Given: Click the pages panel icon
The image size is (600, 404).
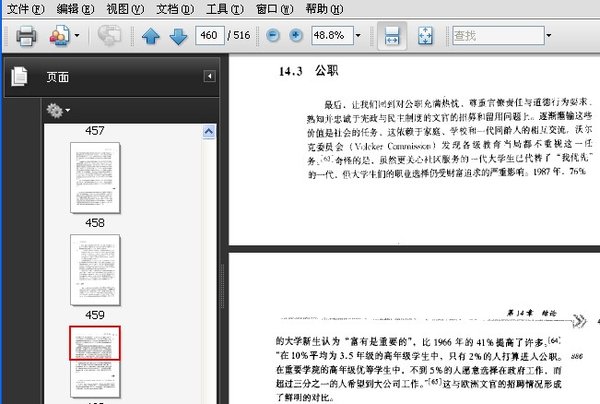Looking at the screenshot, I should 19,76.
